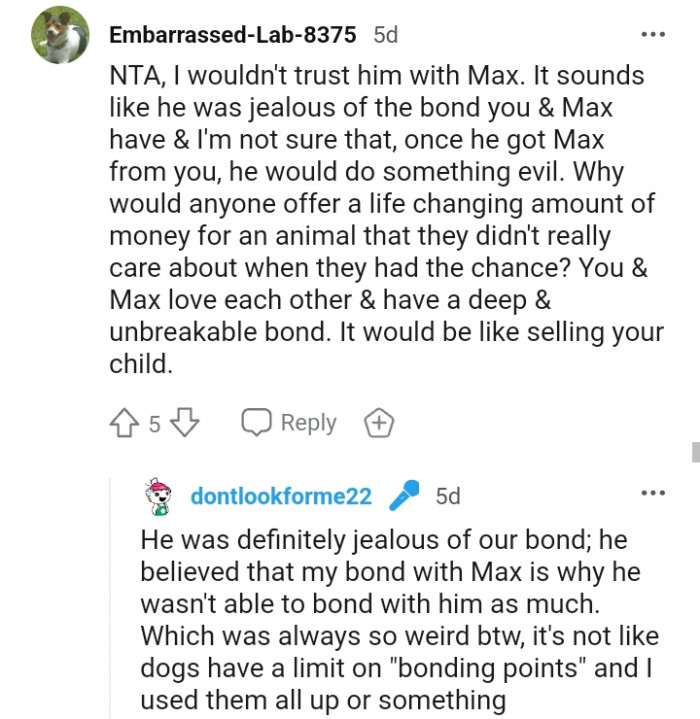Click the 5d timestamp on dontlookforme22 reply
Viewport: 700px width, 719px height.
(x=448, y=496)
